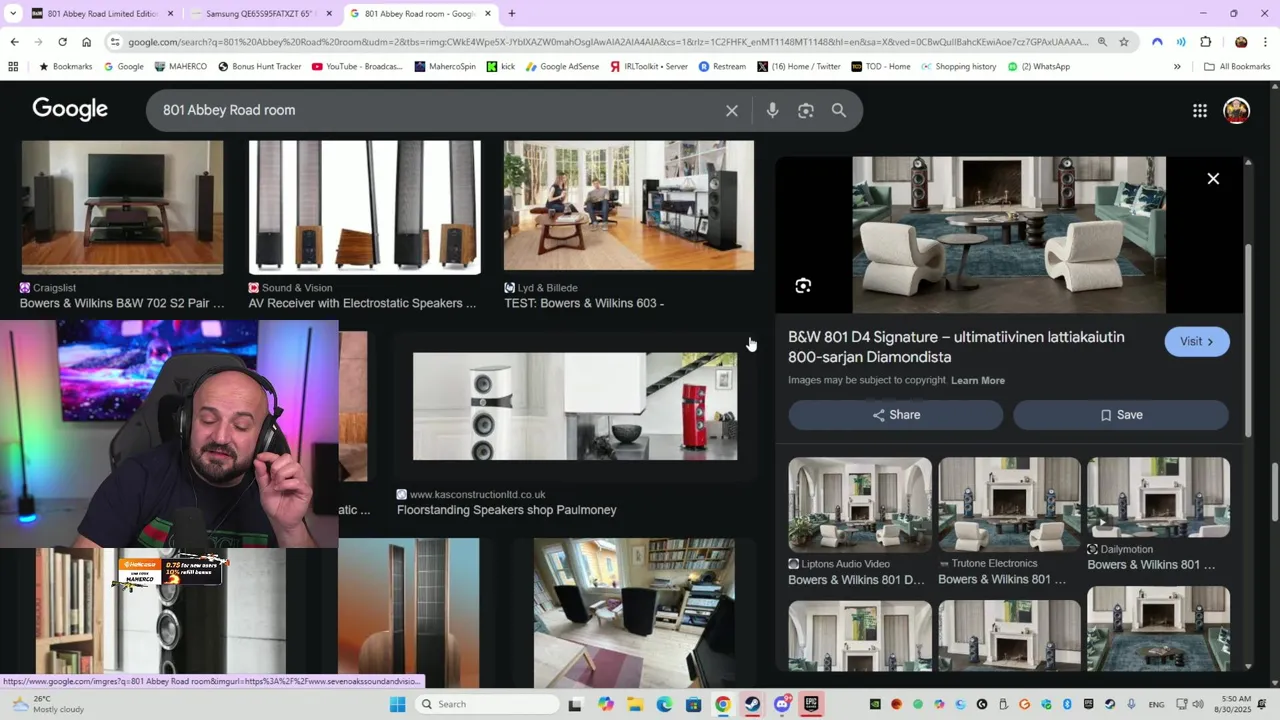Open Trutone Electronics related image
1280x720 pixels.
(1009, 504)
